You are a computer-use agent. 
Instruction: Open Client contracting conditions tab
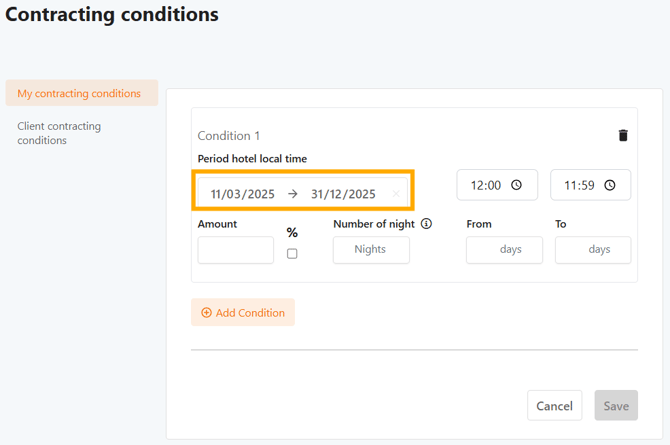pyautogui.click(x=59, y=133)
